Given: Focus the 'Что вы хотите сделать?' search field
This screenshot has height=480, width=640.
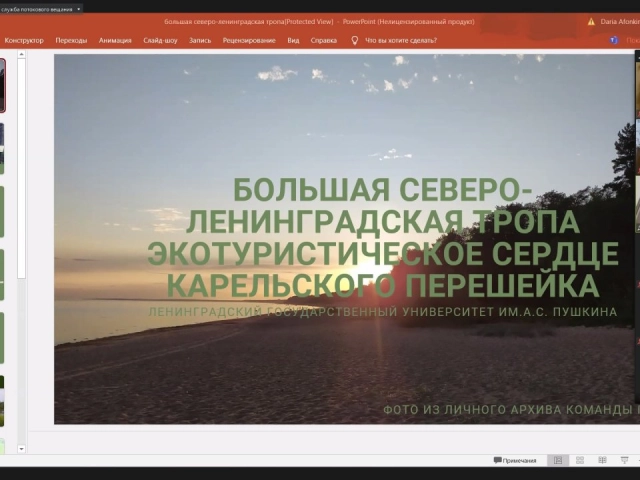Looking at the screenshot, I should tap(401, 40).
